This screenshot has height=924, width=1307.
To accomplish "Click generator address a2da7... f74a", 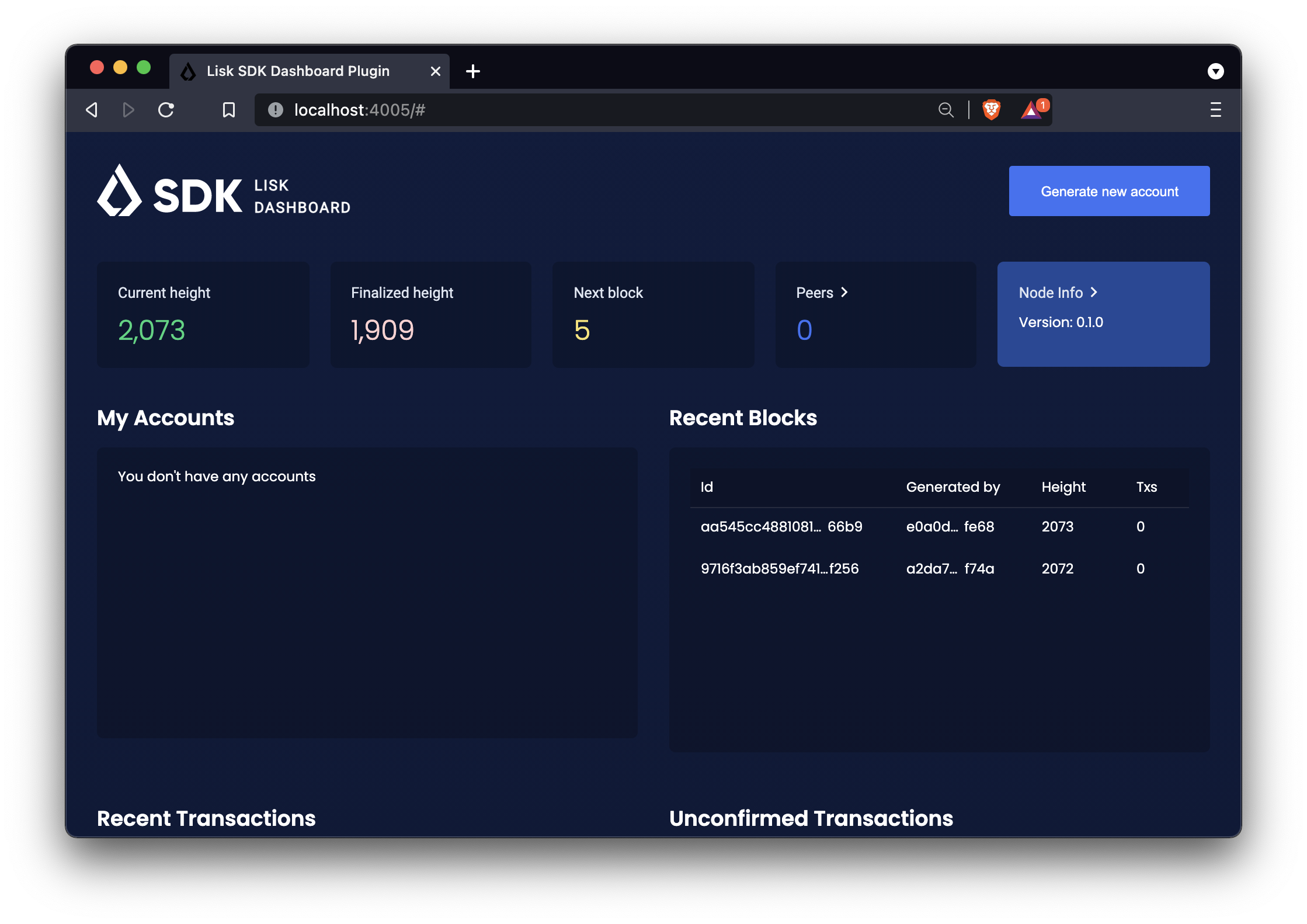I will 950,569.
